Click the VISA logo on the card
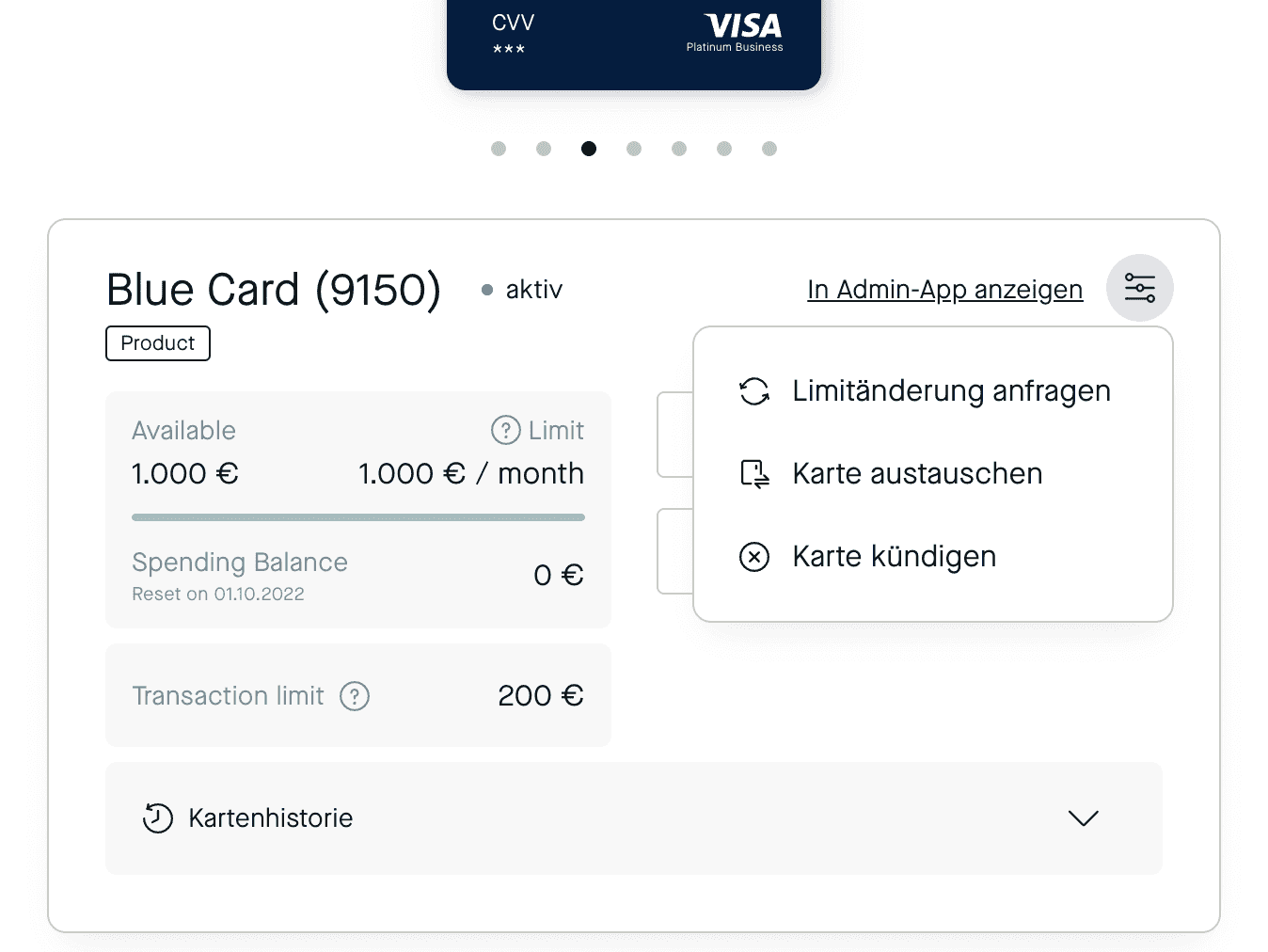 pyautogui.click(x=742, y=26)
